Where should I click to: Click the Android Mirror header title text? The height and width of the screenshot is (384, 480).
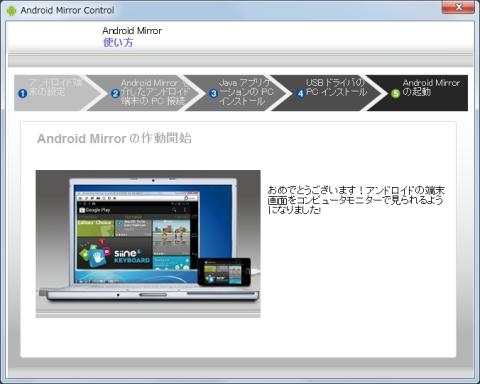pos(132,31)
